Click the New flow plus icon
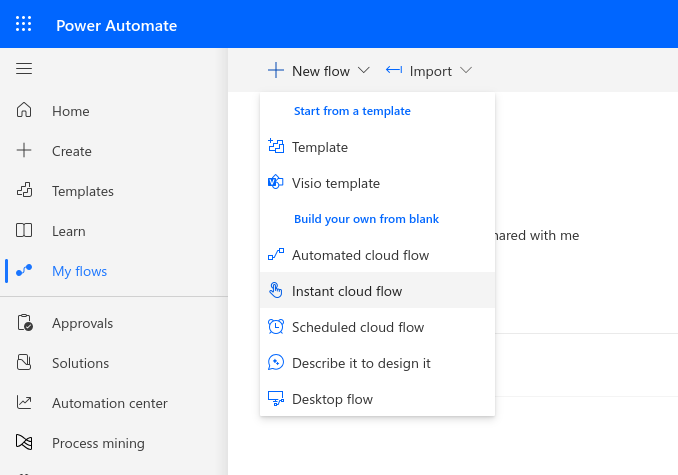The image size is (678, 475). click(x=276, y=70)
